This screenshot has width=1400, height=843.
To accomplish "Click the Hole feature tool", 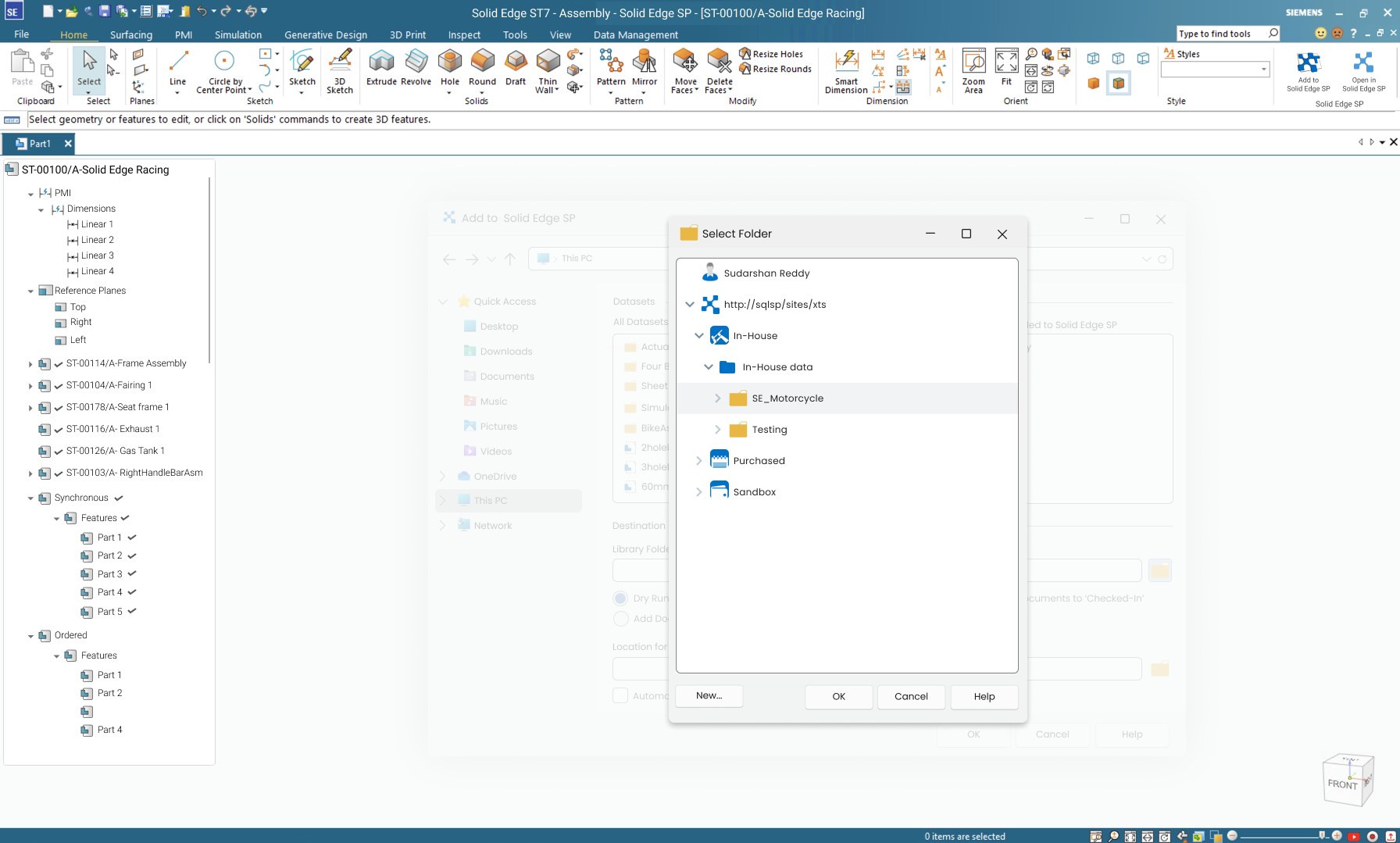I will (450, 67).
